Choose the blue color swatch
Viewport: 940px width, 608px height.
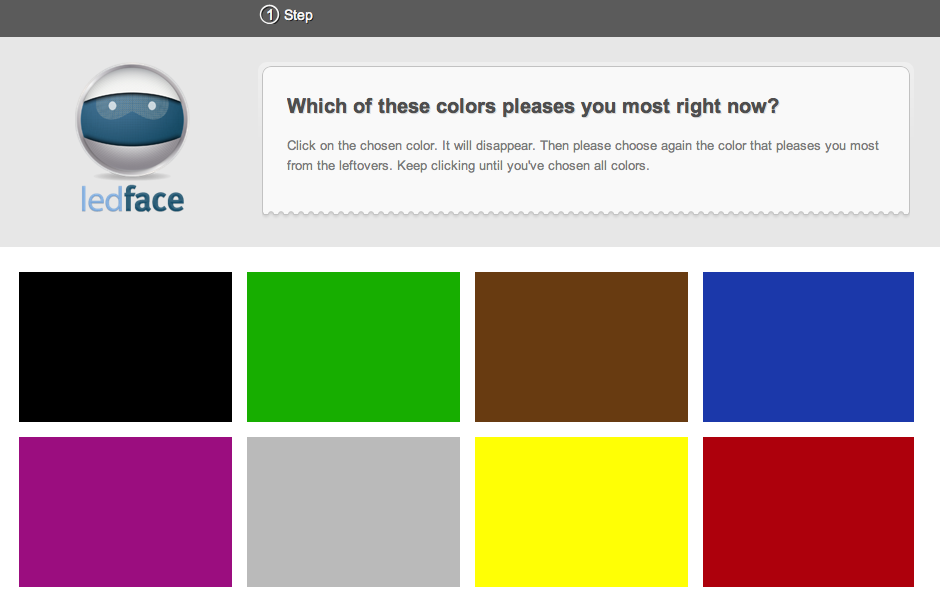click(x=808, y=347)
